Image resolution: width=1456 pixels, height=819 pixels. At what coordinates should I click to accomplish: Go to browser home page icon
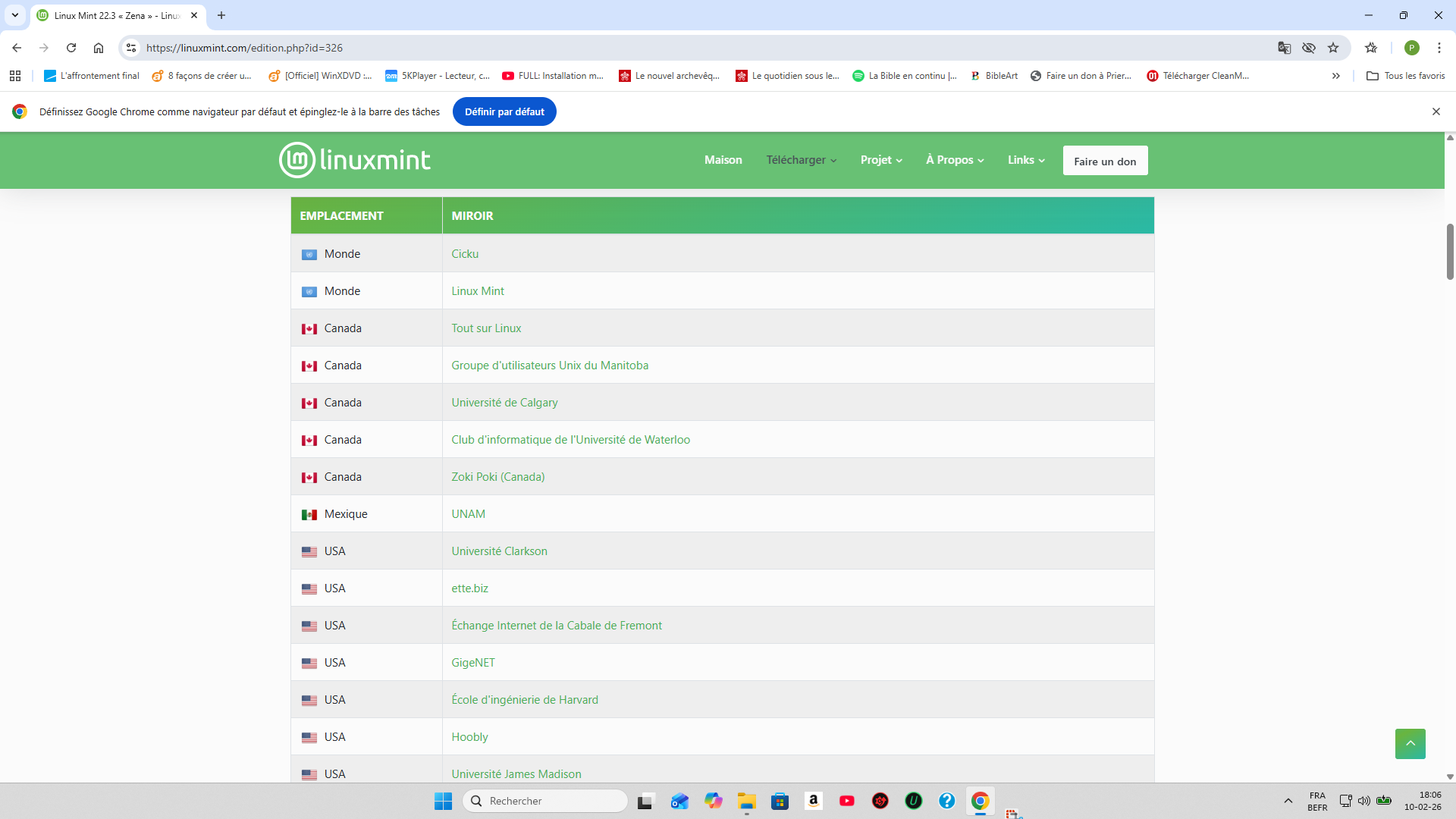(x=99, y=48)
